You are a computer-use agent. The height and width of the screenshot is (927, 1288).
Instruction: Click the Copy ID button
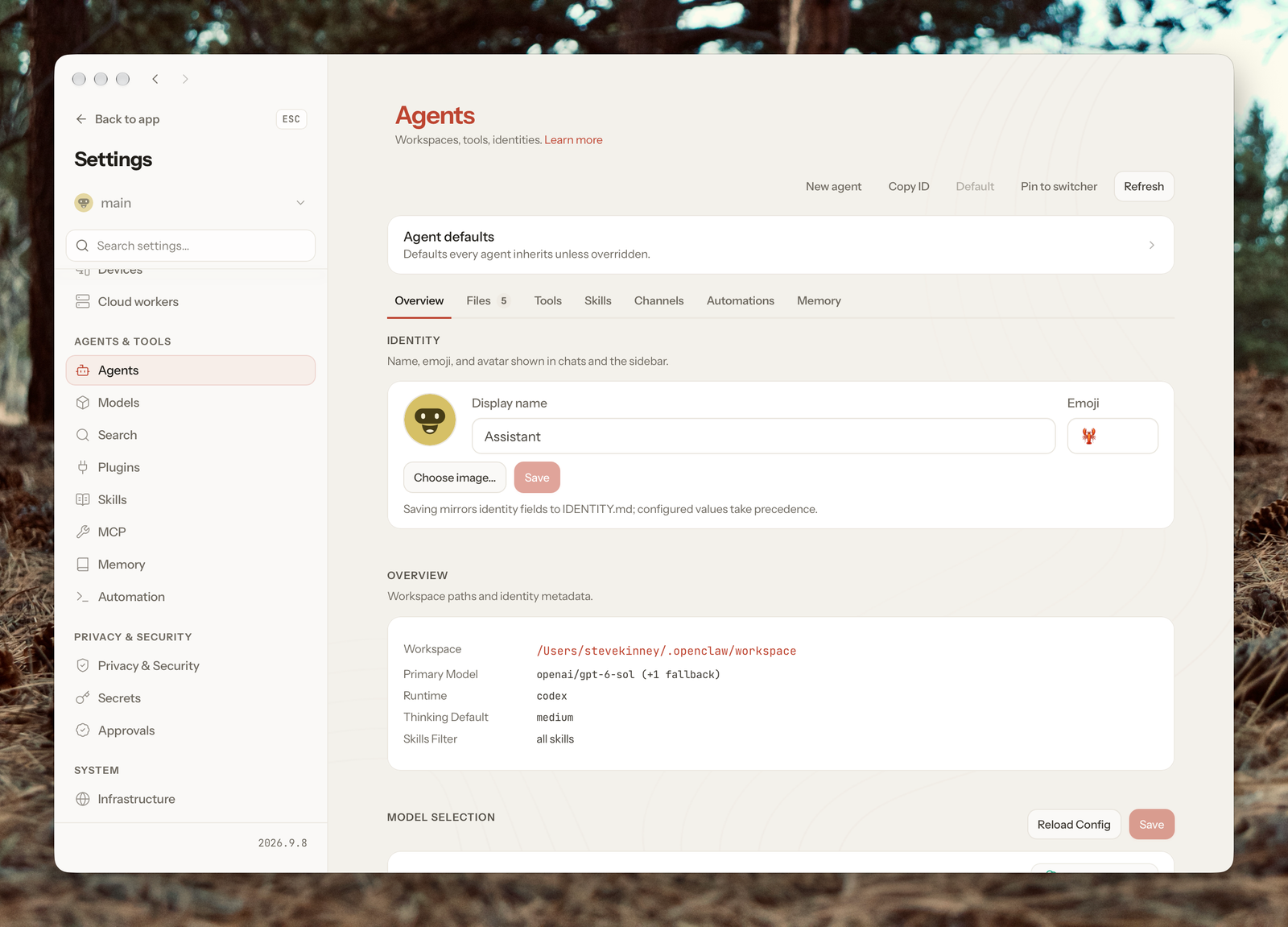[x=909, y=186]
